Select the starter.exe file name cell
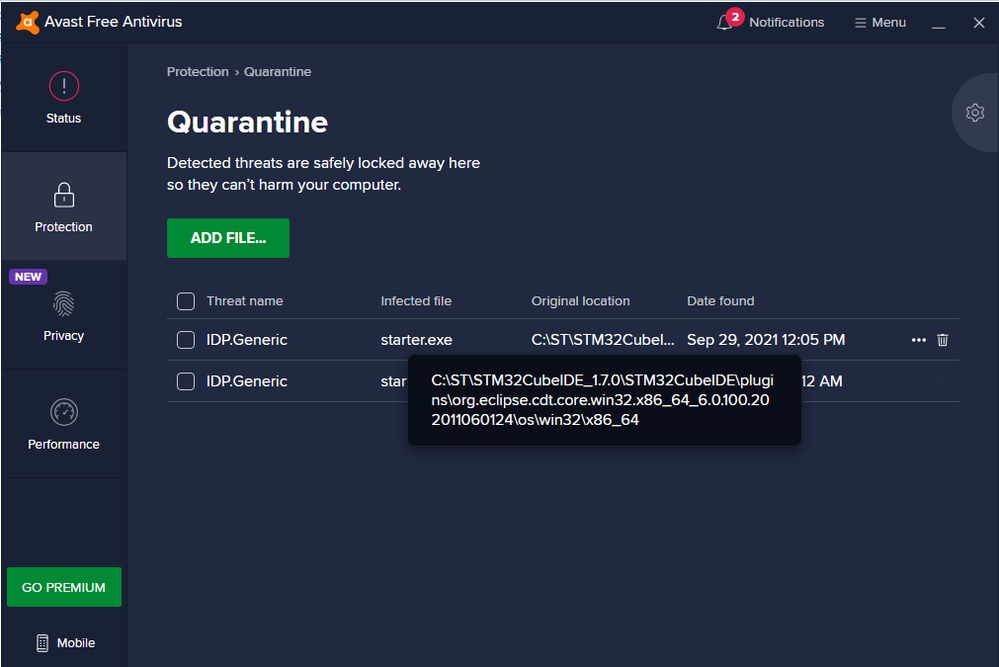Screen dimensions: 999x667 click(x=417, y=340)
